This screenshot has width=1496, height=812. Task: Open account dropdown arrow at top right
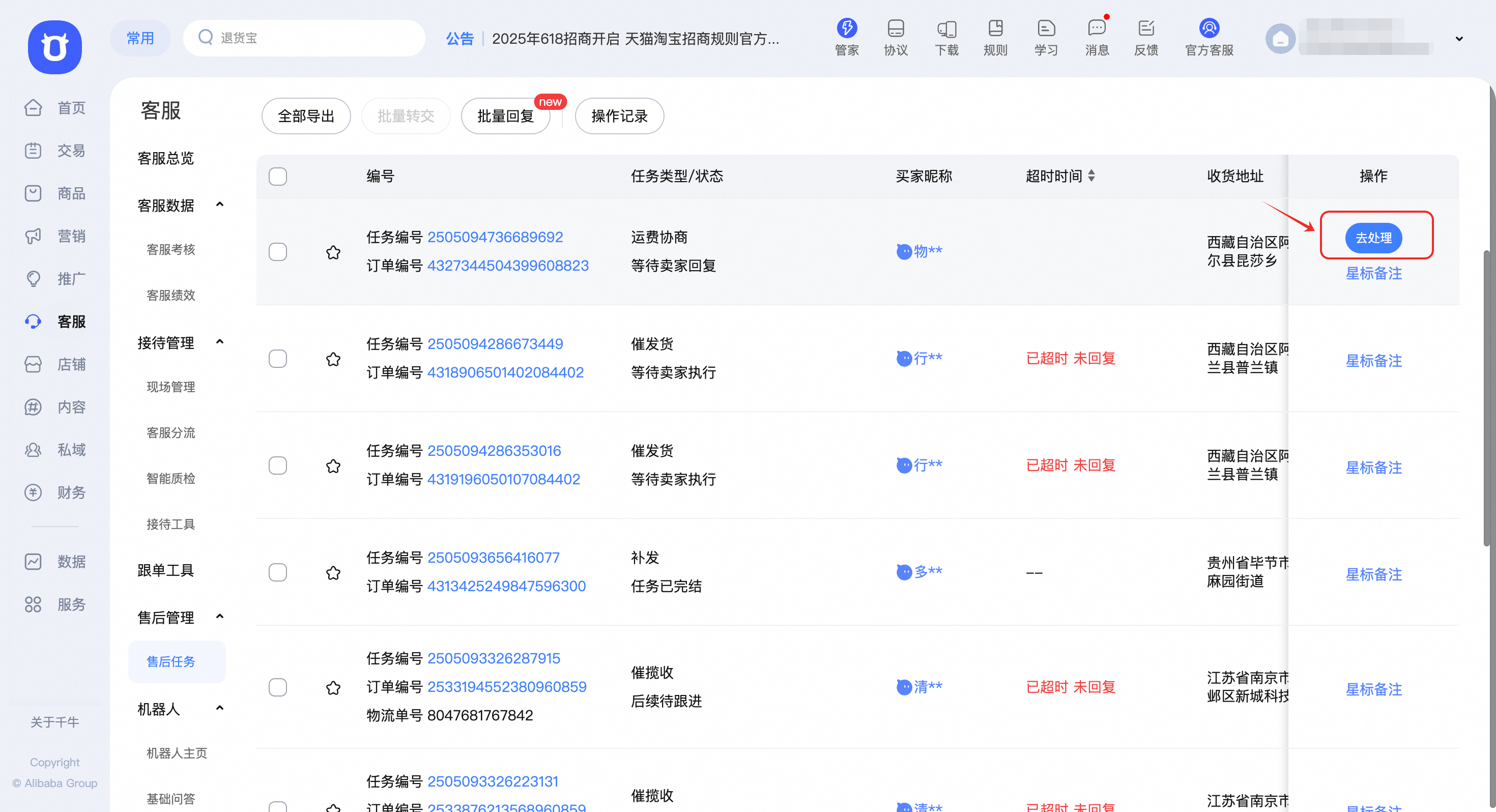pos(1459,39)
